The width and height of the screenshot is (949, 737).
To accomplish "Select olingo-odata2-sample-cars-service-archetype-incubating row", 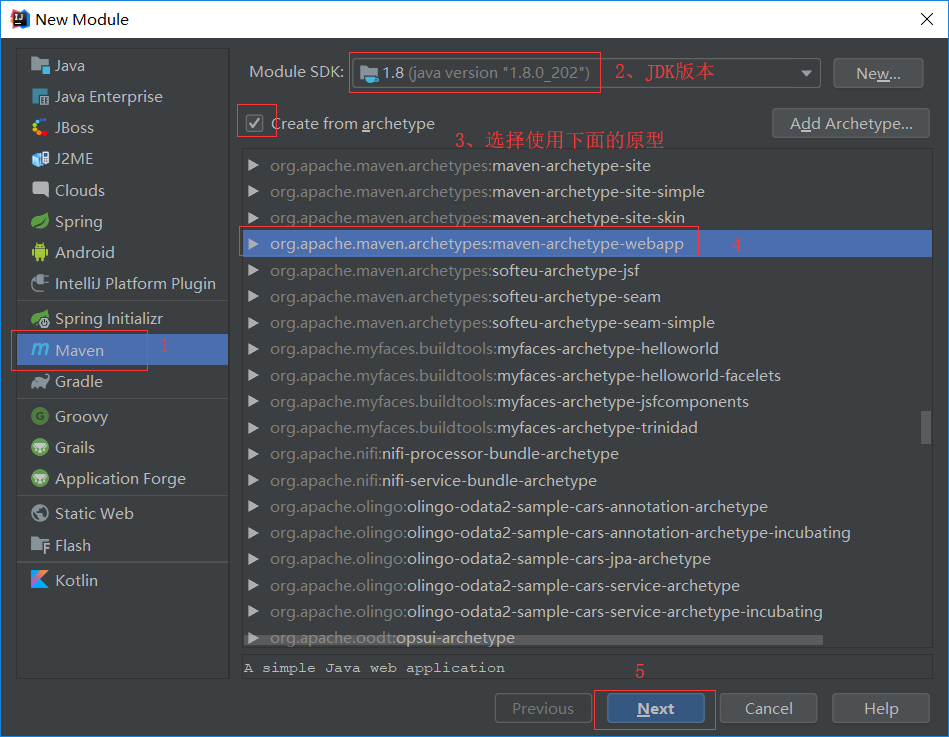I will [586, 611].
